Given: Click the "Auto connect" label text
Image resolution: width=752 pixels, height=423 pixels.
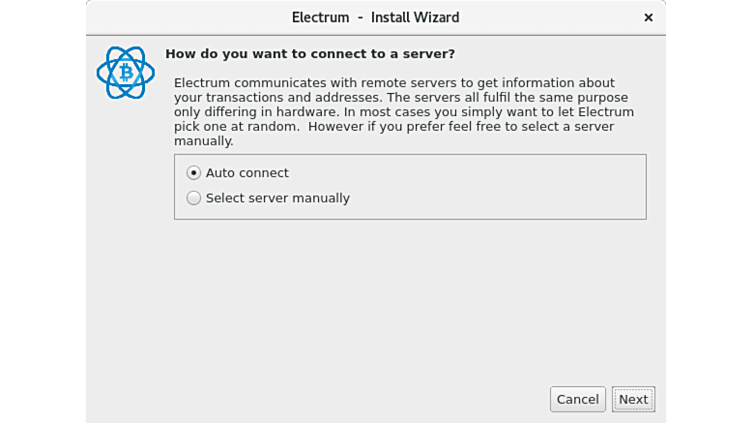Looking at the screenshot, I should pos(247,173).
